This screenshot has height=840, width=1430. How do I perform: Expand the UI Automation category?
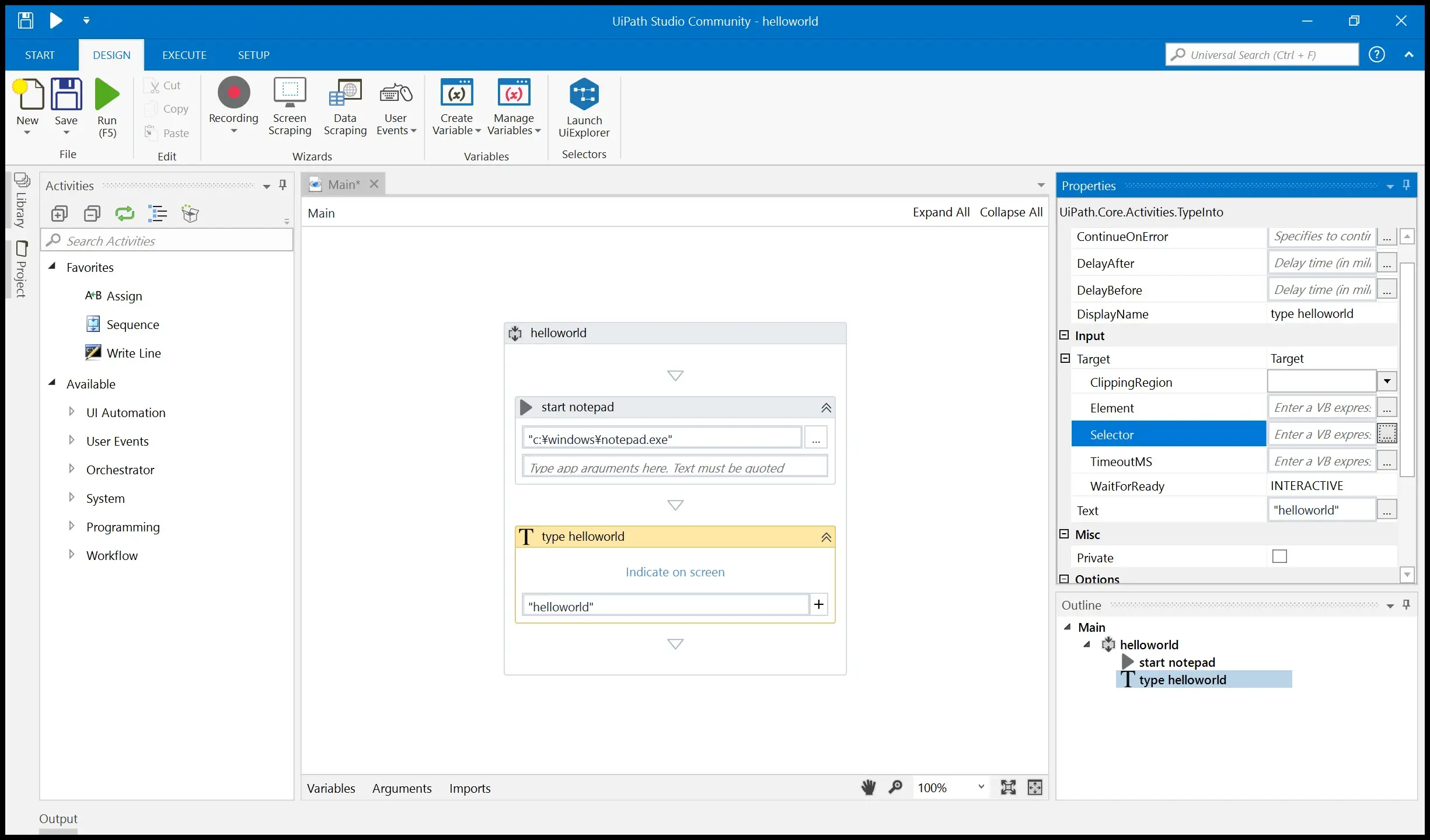(x=72, y=412)
